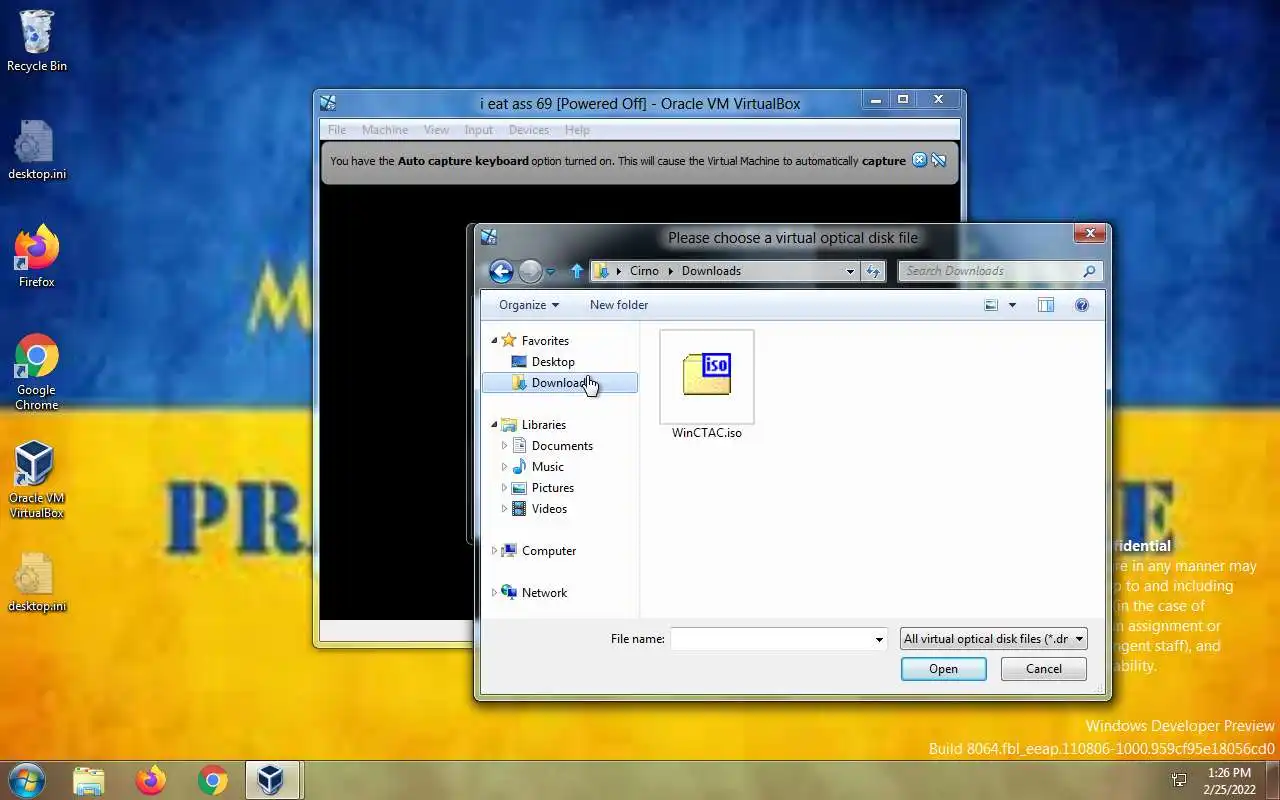
Task: Click the Open button
Action: coord(943,669)
